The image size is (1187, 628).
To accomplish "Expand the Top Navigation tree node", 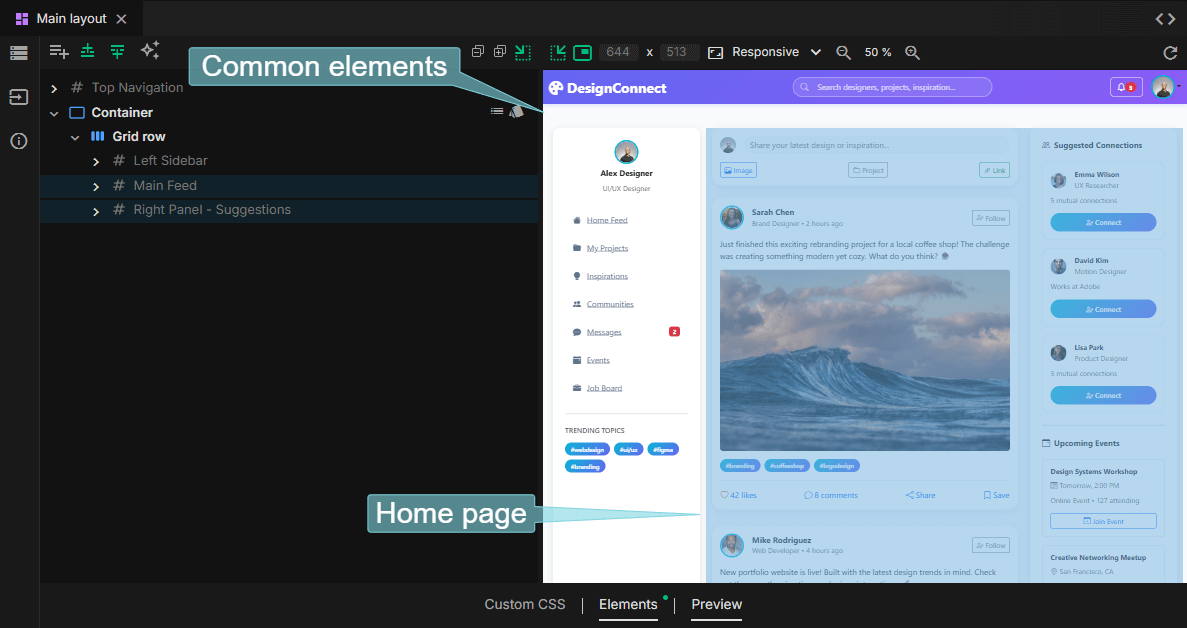I will tap(54, 88).
